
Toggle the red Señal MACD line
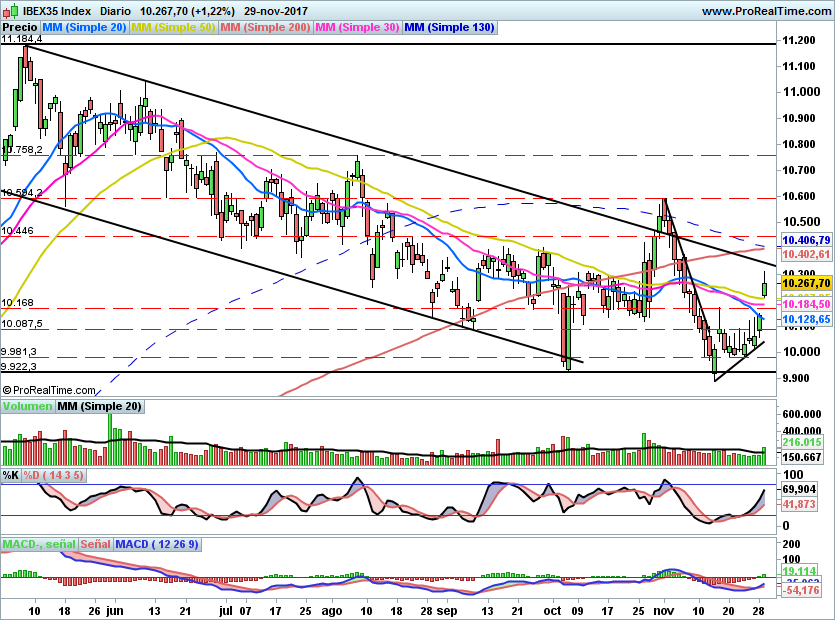pyautogui.click(x=95, y=545)
